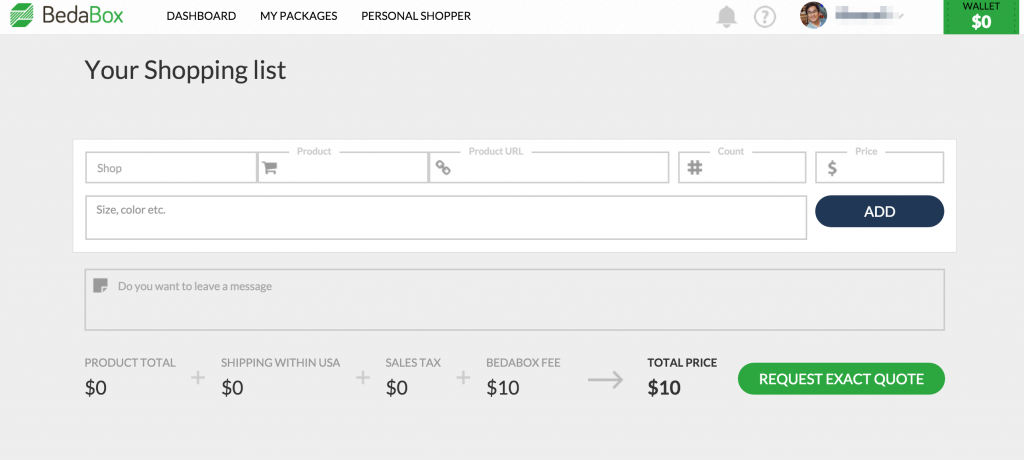Click the user profile avatar
Image resolution: width=1024 pixels, height=460 pixels.
click(x=814, y=16)
